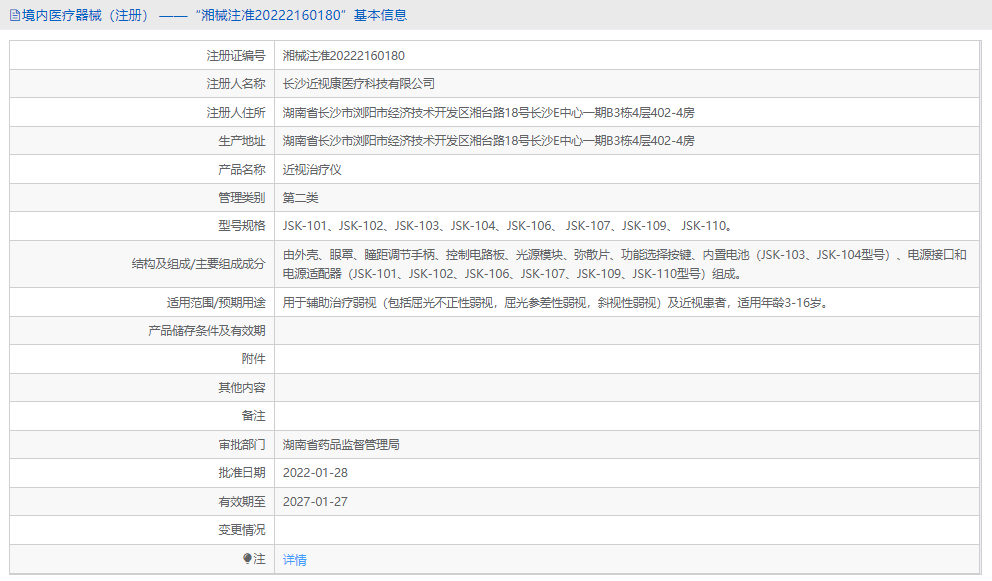The height and width of the screenshot is (581, 992).
Task: Click the 管理类别 label
Action: point(242,198)
